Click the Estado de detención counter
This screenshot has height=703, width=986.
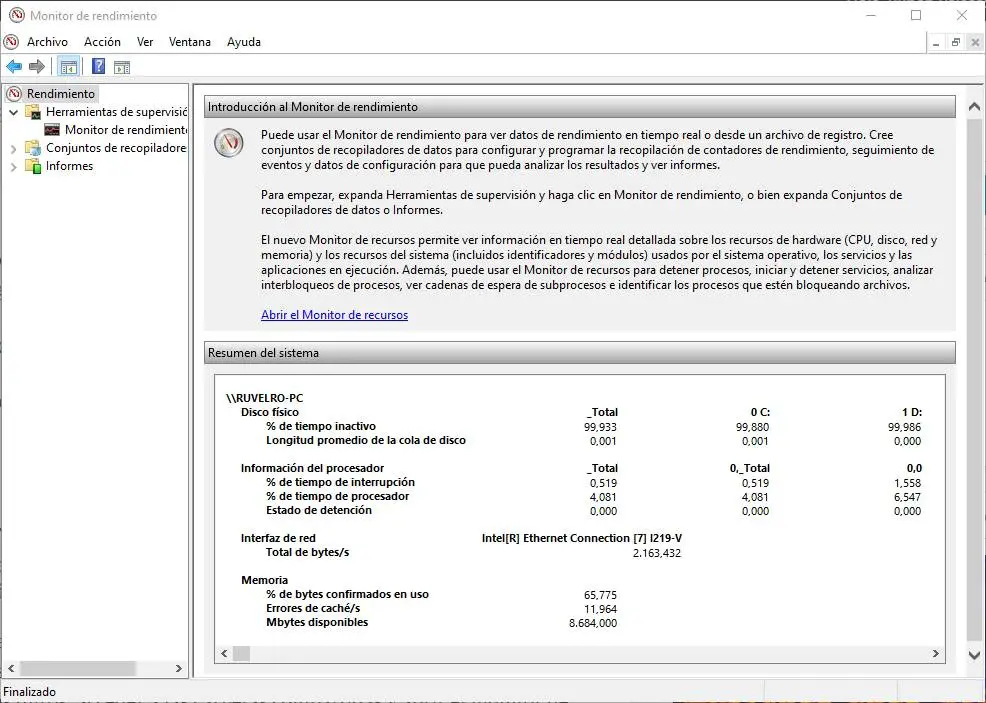click(319, 510)
